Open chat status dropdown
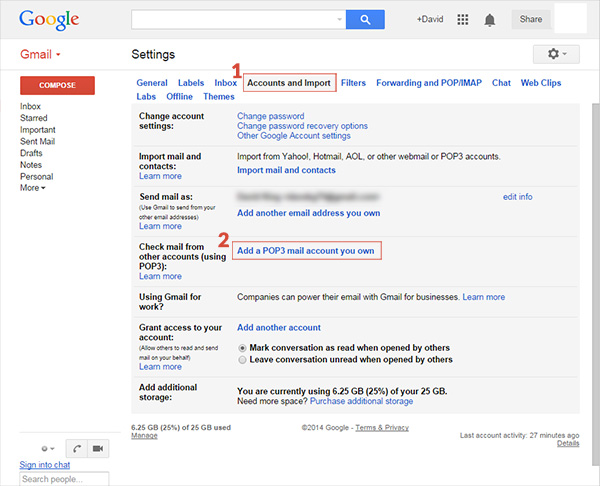 (x=44, y=450)
